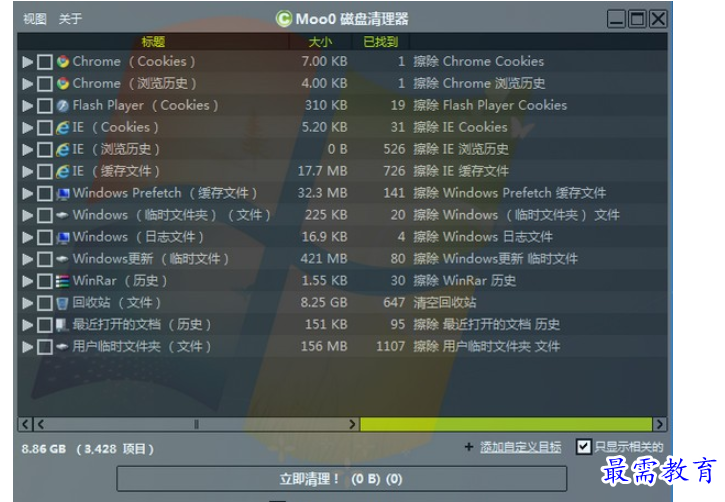Viewport: 725px width, 502px height.
Task: Click the 17.7 MB size cell
Action: pyautogui.click(x=322, y=171)
